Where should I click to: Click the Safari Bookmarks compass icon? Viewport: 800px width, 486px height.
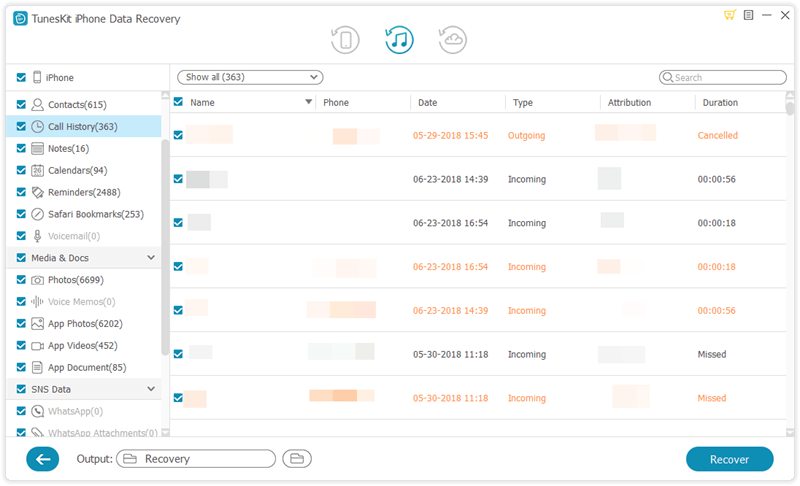37,214
